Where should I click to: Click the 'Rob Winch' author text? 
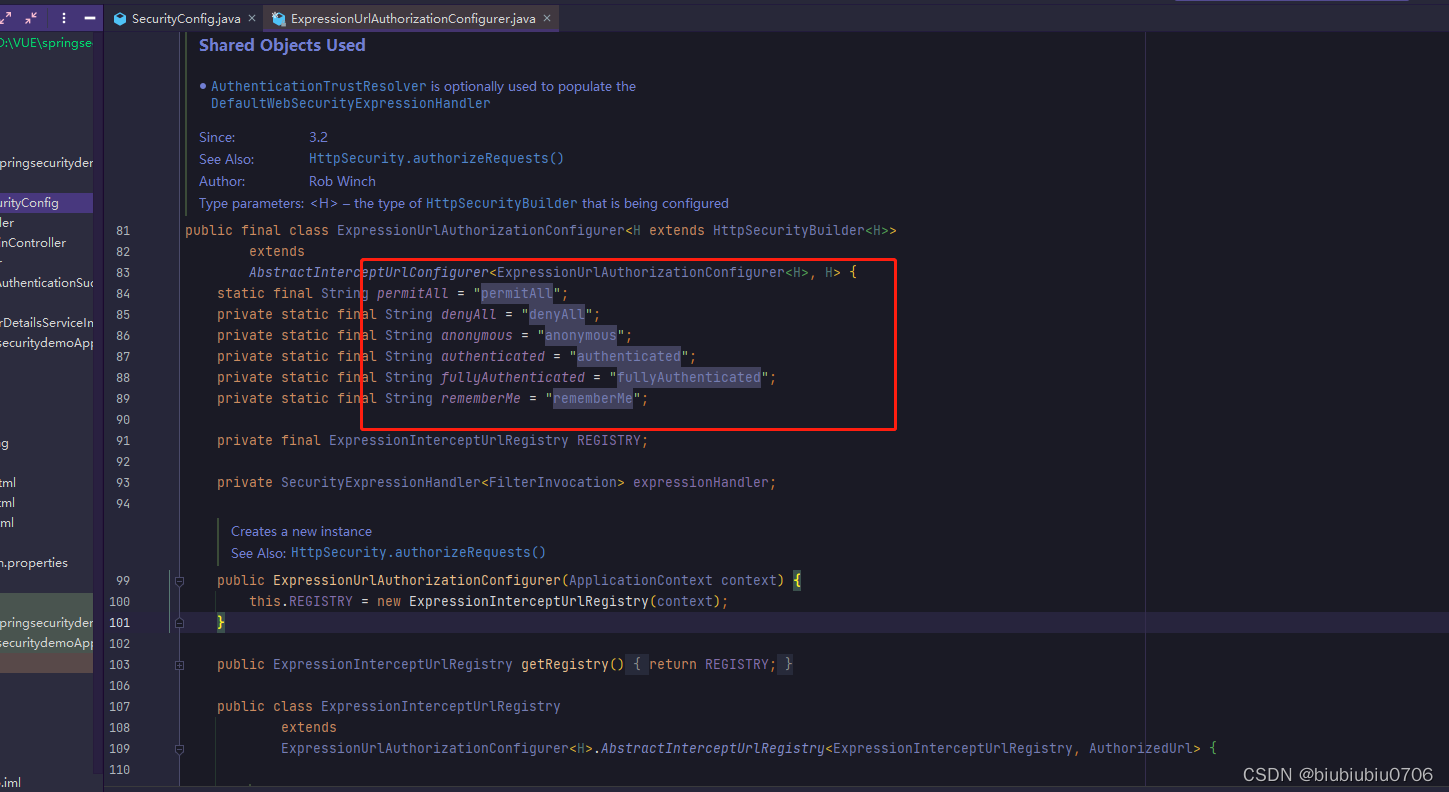[342, 181]
